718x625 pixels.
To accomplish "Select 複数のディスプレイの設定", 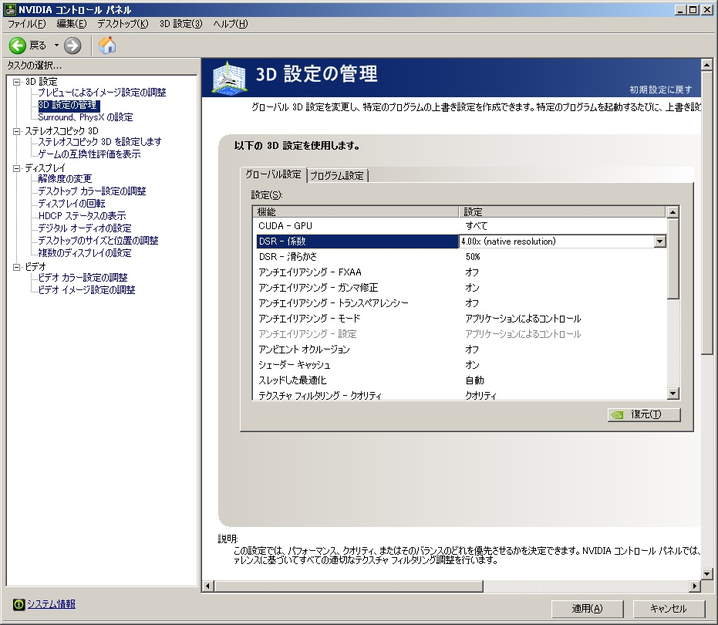I will pos(84,253).
